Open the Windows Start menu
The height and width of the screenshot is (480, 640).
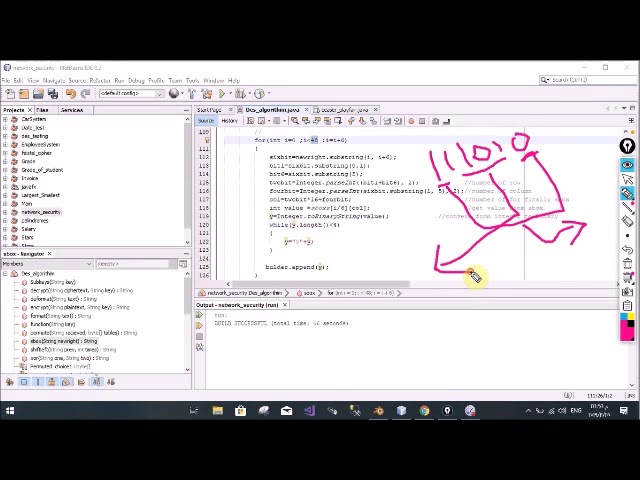point(10,411)
